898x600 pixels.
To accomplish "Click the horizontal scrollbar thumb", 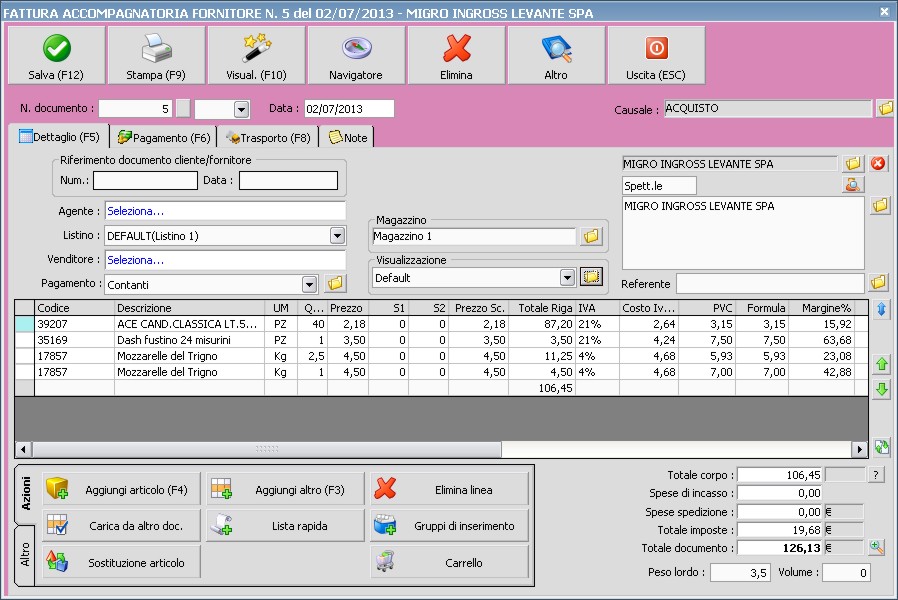I will tap(267, 449).
